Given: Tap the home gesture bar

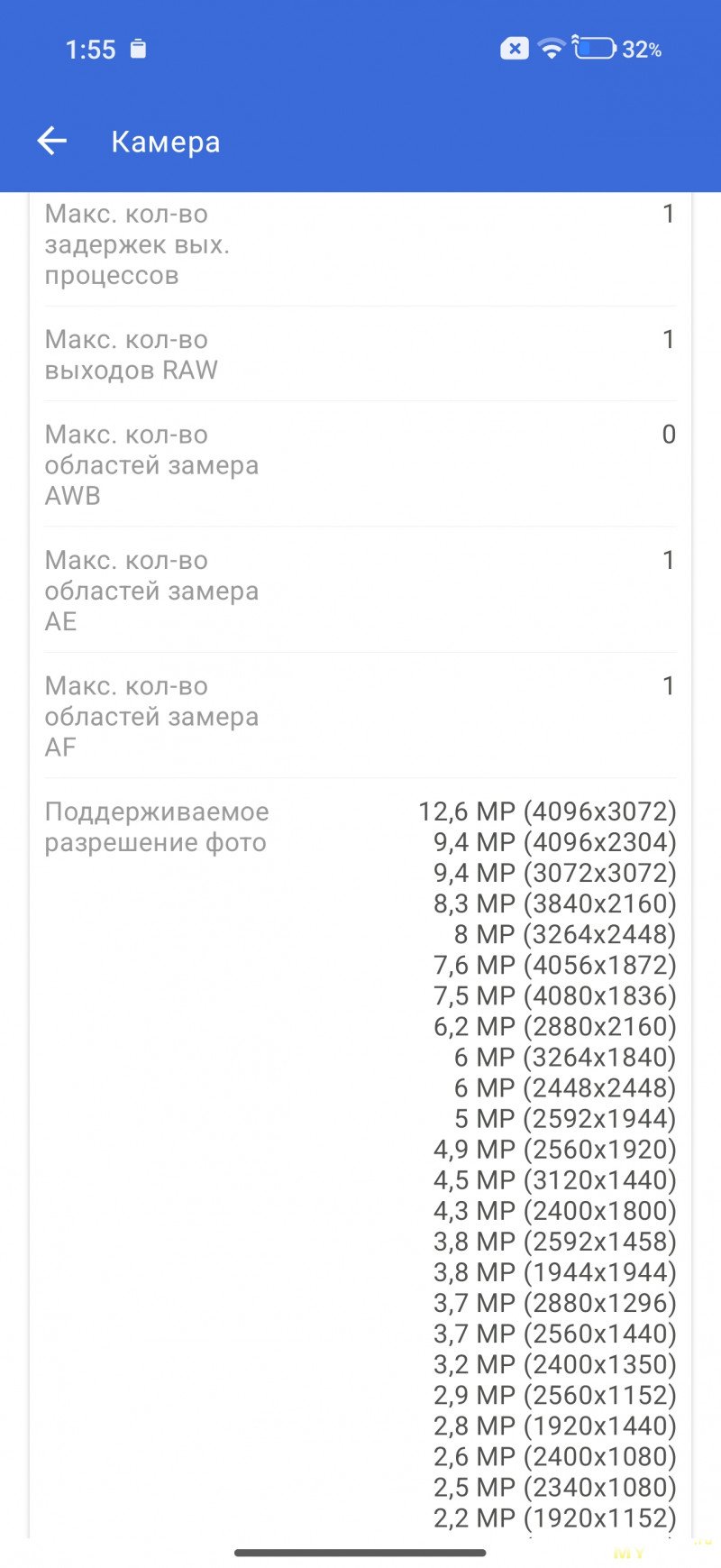Looking at the screenshot, I should tap(360, 1553).
